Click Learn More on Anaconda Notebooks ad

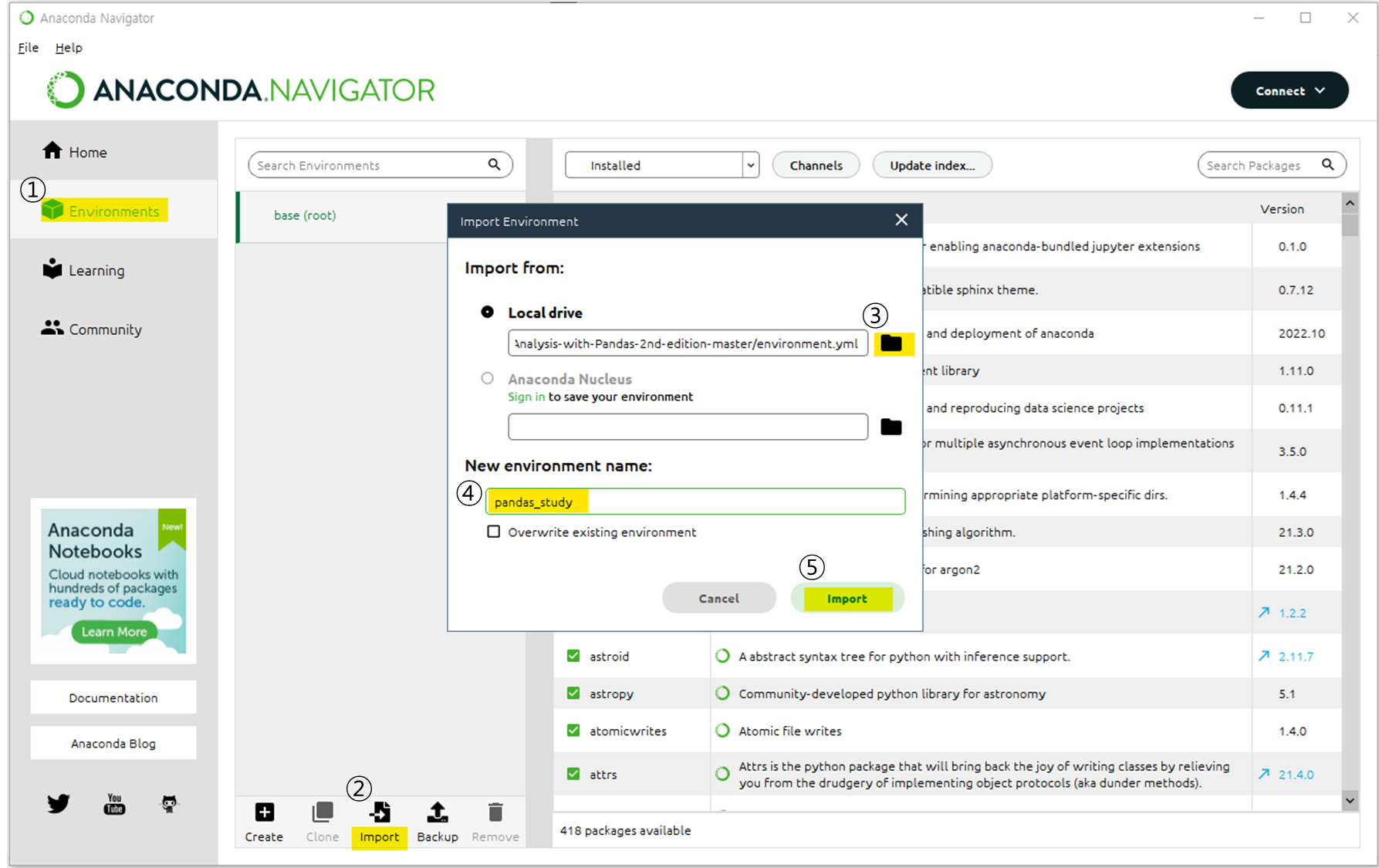[114, 631]
